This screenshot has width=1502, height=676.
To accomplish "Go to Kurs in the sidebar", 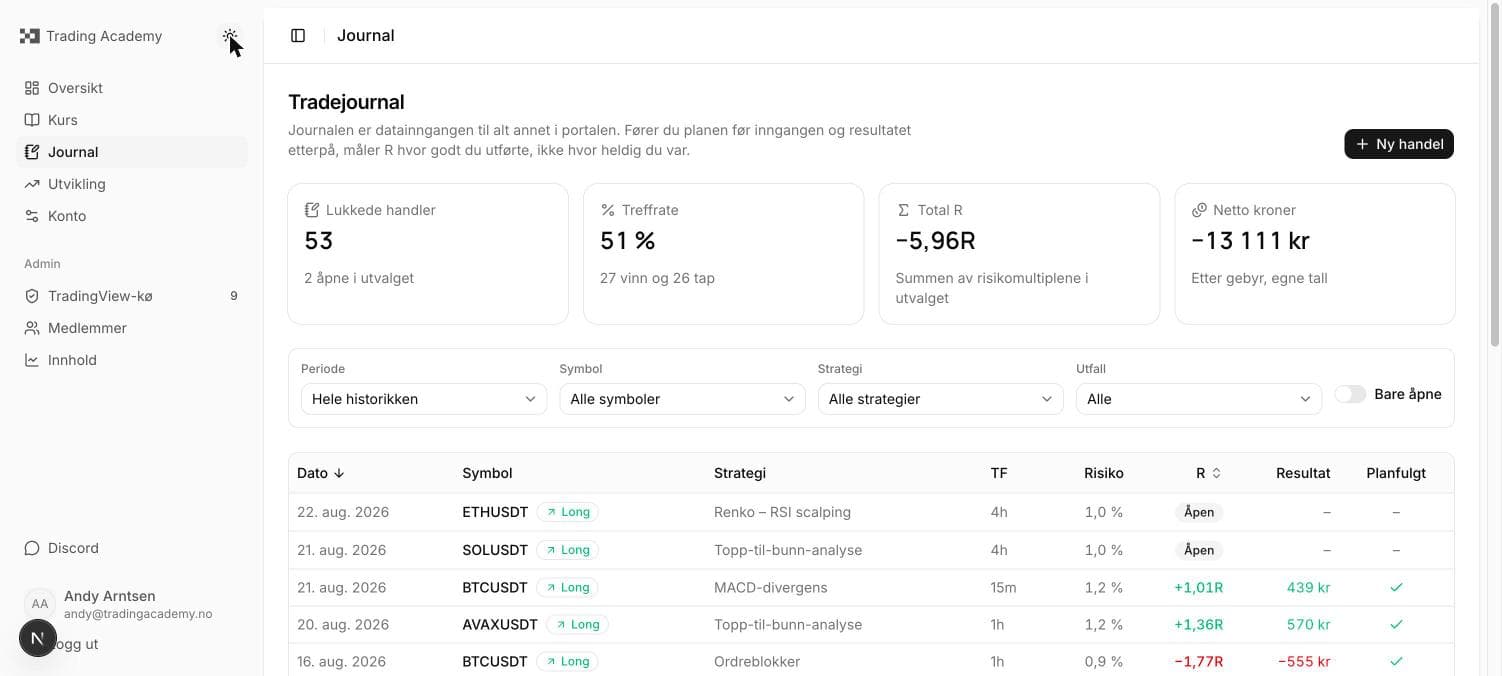I will tap(132, 120).
